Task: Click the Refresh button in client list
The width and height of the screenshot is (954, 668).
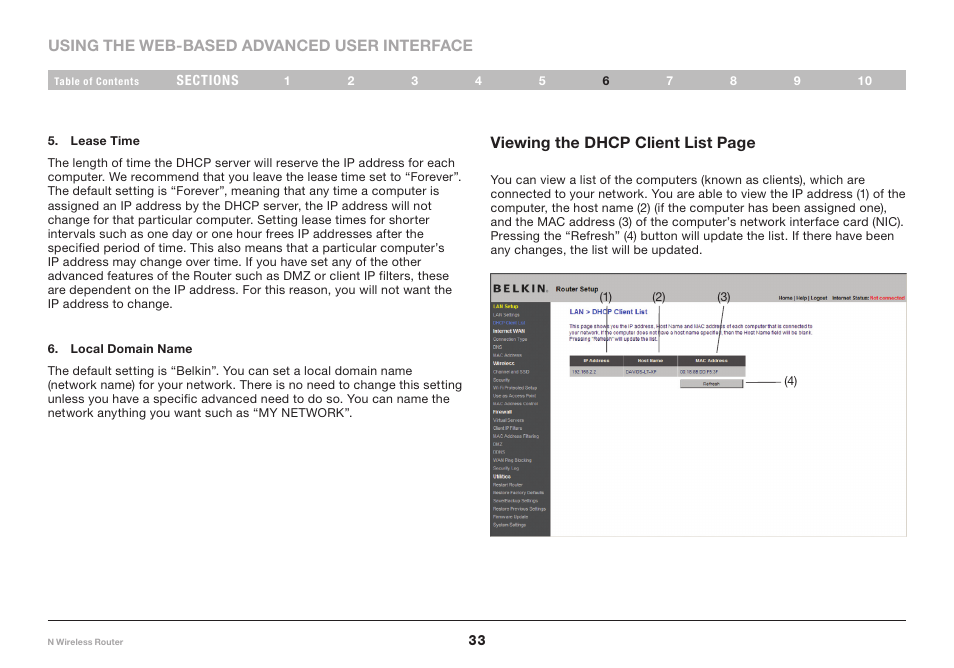Action: [x=711, y=384]
